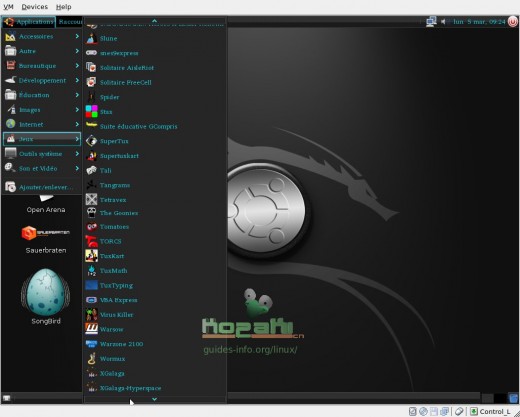This screenshot has height=417, width=520.
Task: Open the Help menu
Action: coord(63,7)
